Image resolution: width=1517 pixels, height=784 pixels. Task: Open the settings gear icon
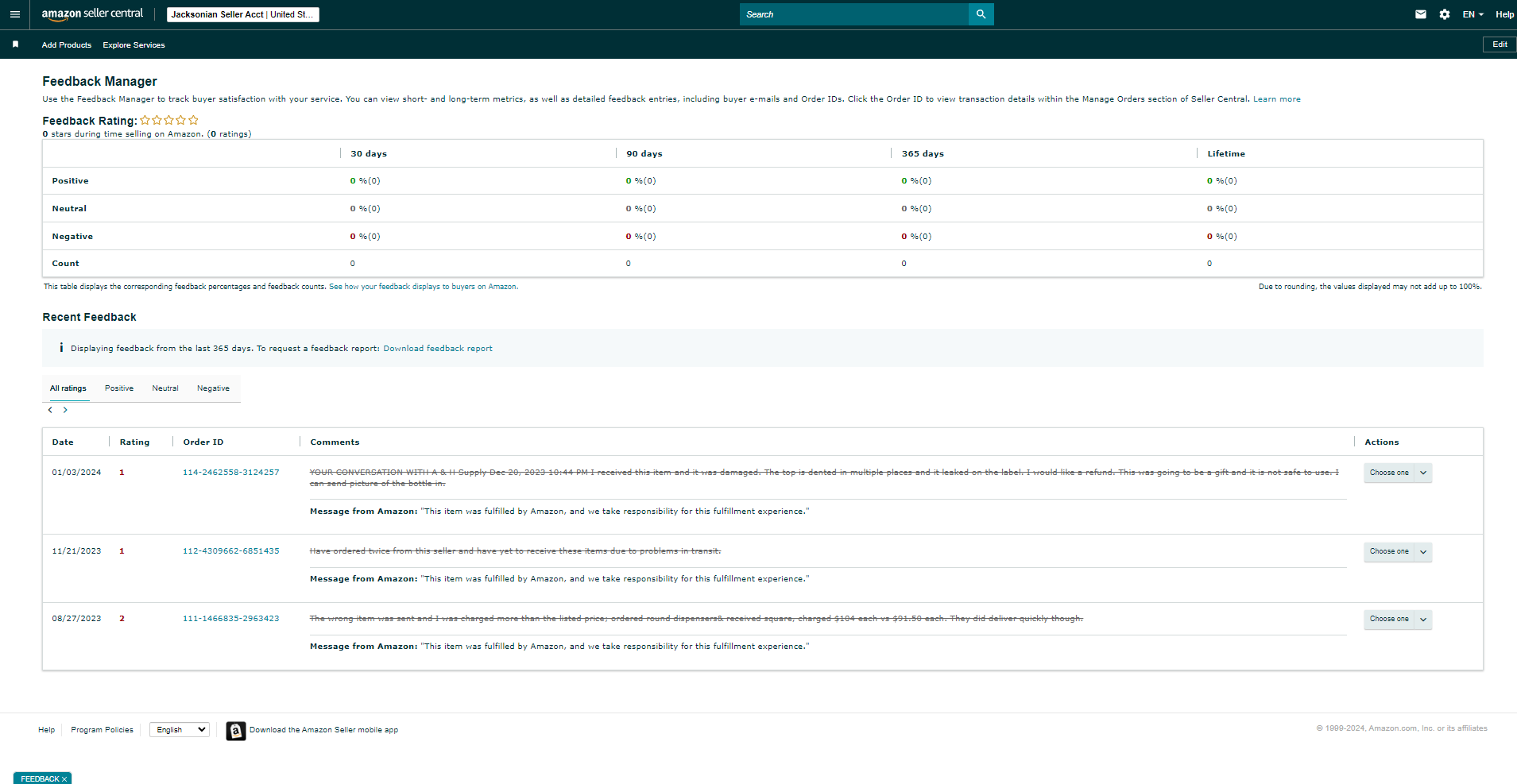(x=1445, y=14)
